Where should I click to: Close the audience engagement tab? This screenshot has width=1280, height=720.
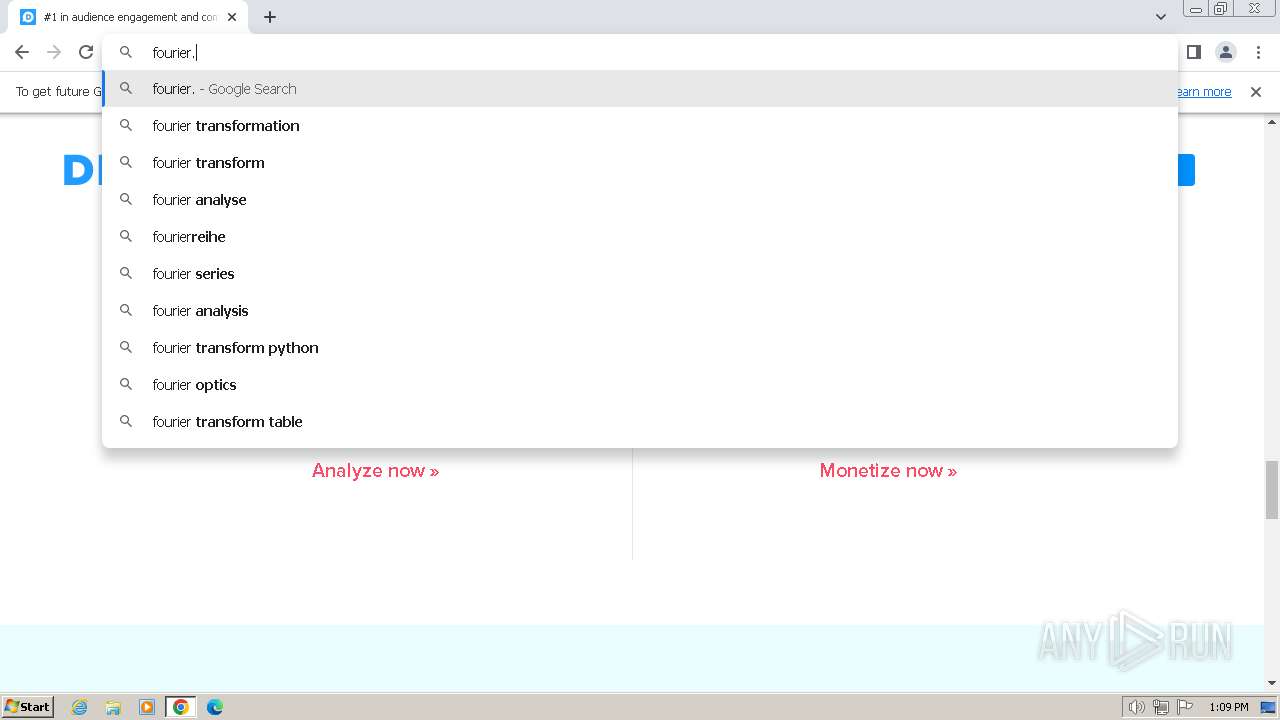coord(232,17)
